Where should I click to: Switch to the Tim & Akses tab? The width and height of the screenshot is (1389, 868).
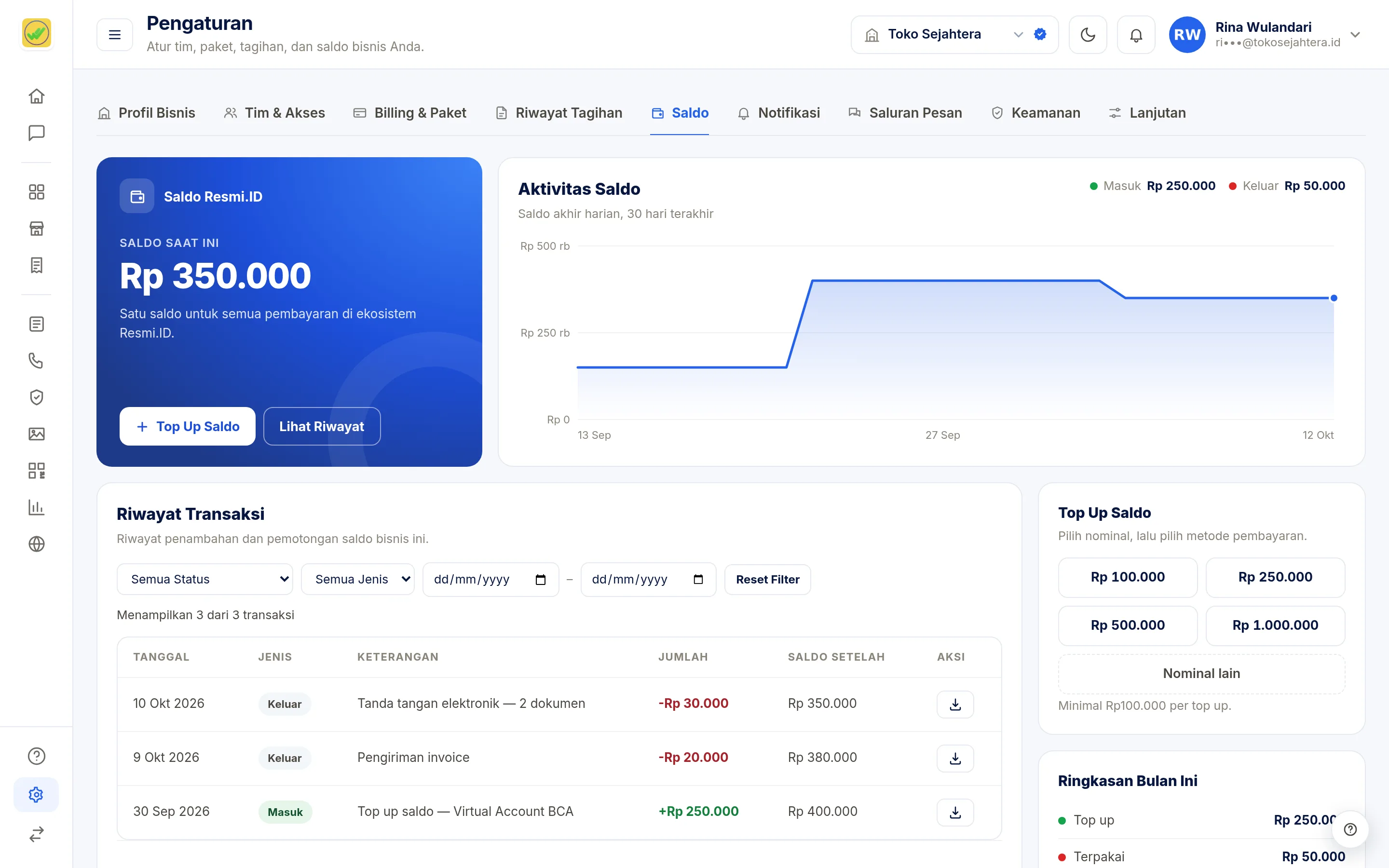click(274, 113)
